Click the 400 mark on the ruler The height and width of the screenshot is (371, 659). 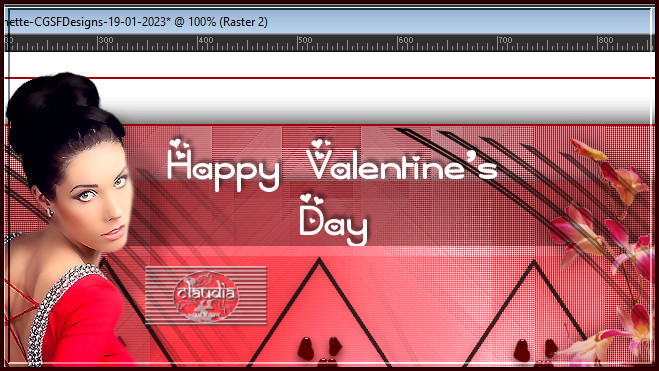(x=206, y=40)
